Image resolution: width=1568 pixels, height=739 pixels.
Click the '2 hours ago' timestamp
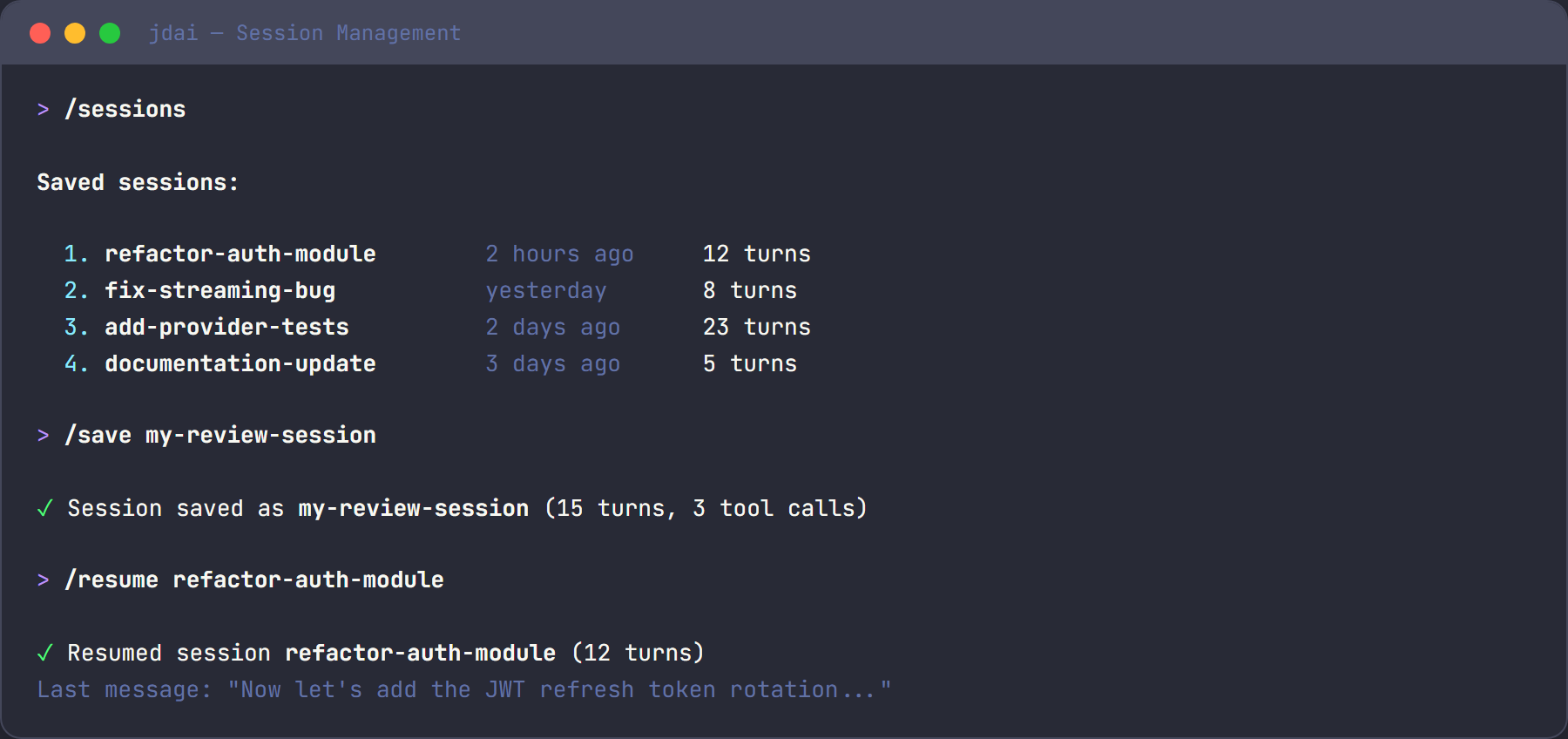click(x=559, y=254)
